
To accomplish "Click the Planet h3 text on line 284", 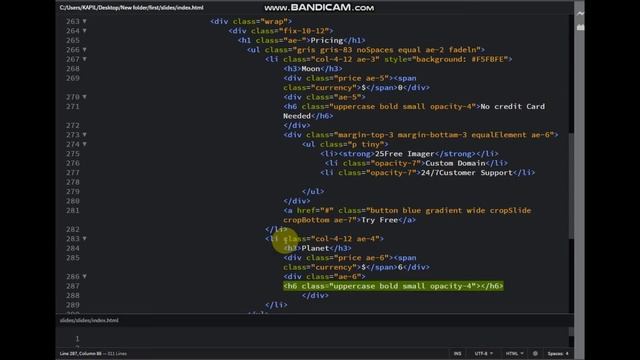I will [x=315, y=248].
